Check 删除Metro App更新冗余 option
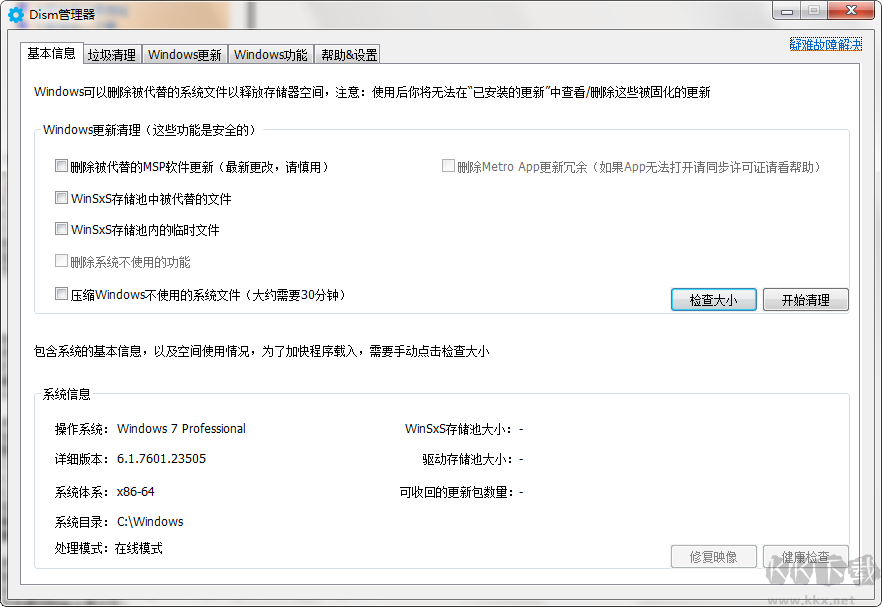Image resolution: width=882 pixels, height=607 pixels. click(x=448, y=166)
